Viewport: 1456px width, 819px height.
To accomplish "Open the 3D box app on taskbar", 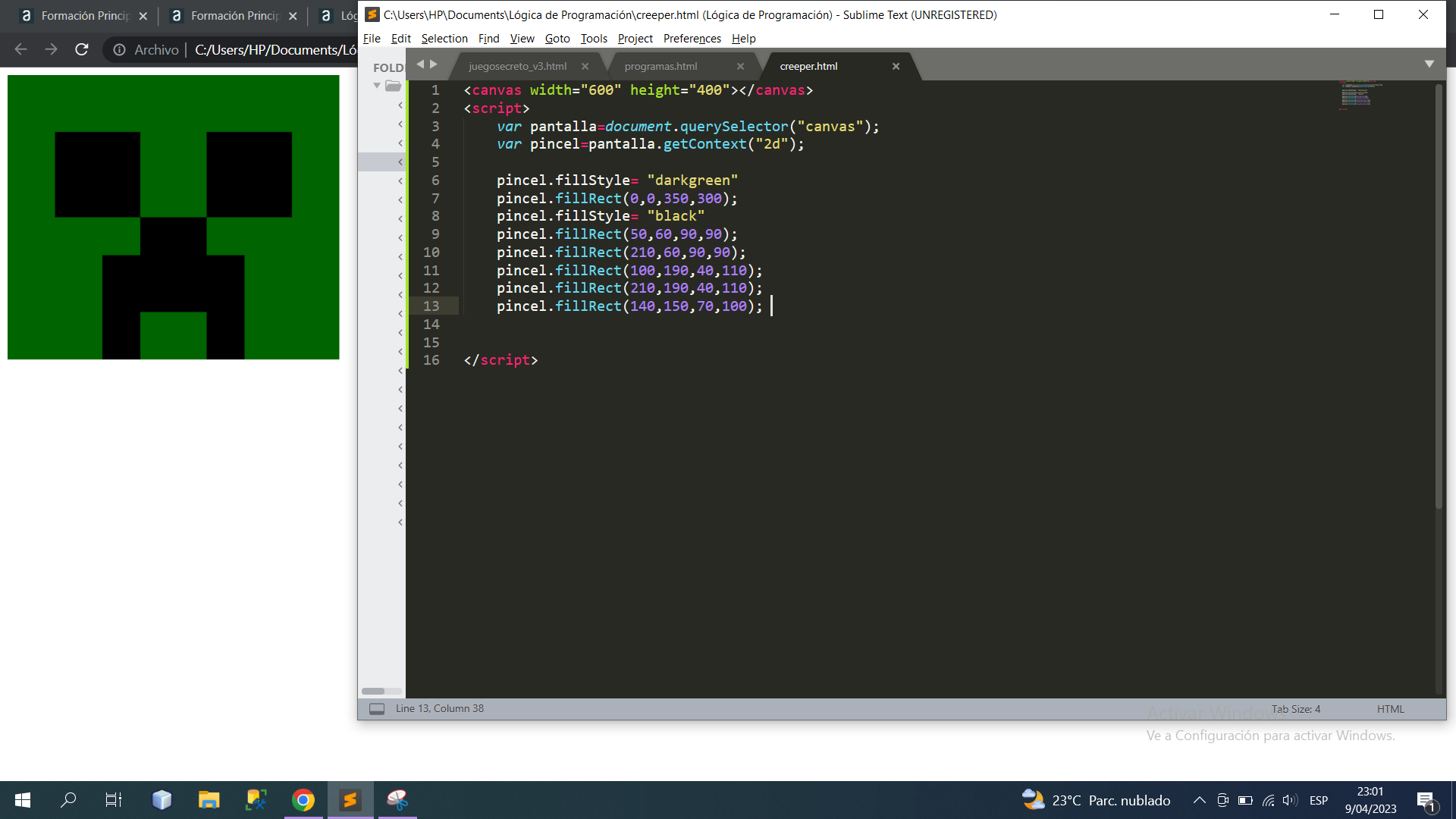I will pyautogui.click(x=162, y=800).
